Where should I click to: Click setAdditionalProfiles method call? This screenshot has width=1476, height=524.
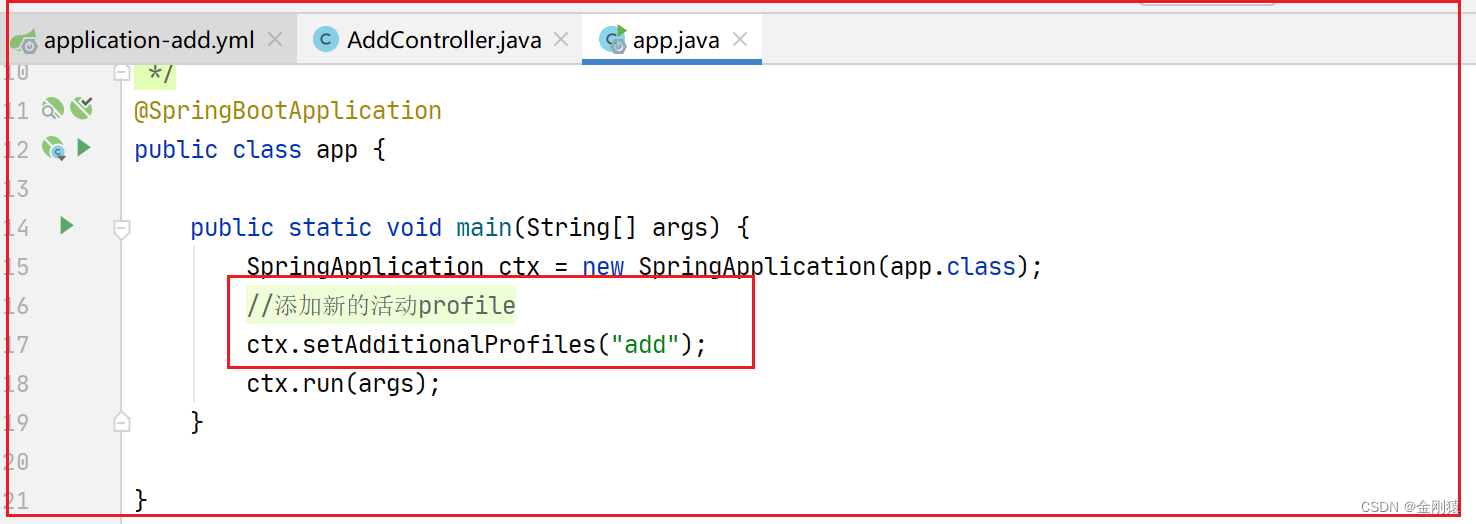coord(449,345)
